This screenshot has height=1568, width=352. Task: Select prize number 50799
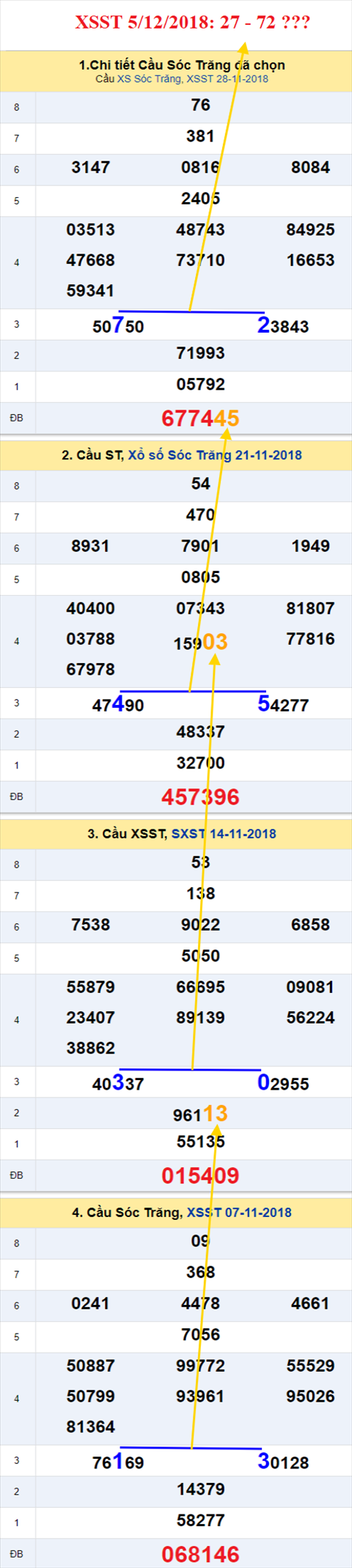91,1397
